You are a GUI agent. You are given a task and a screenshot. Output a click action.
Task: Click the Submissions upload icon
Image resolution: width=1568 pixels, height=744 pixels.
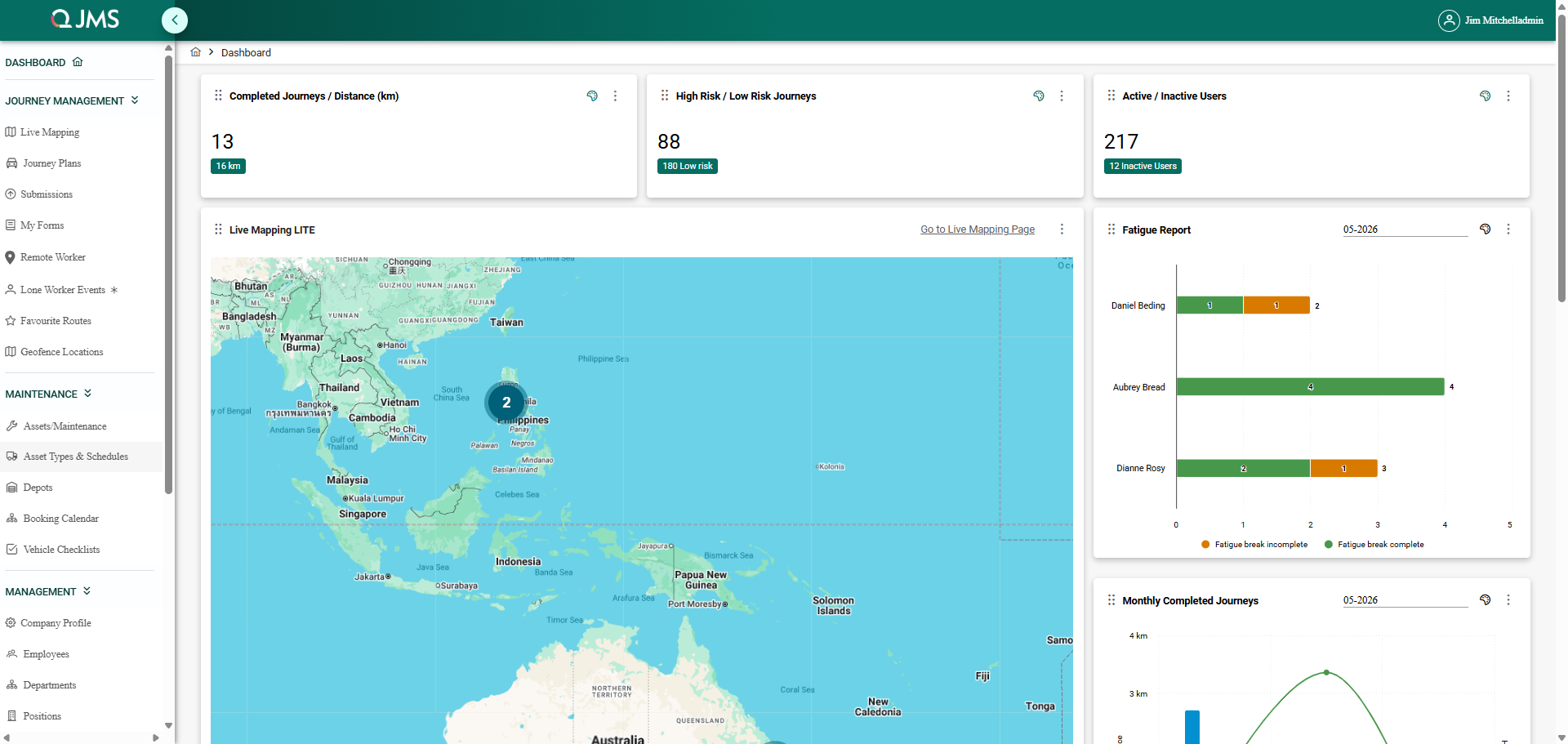point(11,194)
